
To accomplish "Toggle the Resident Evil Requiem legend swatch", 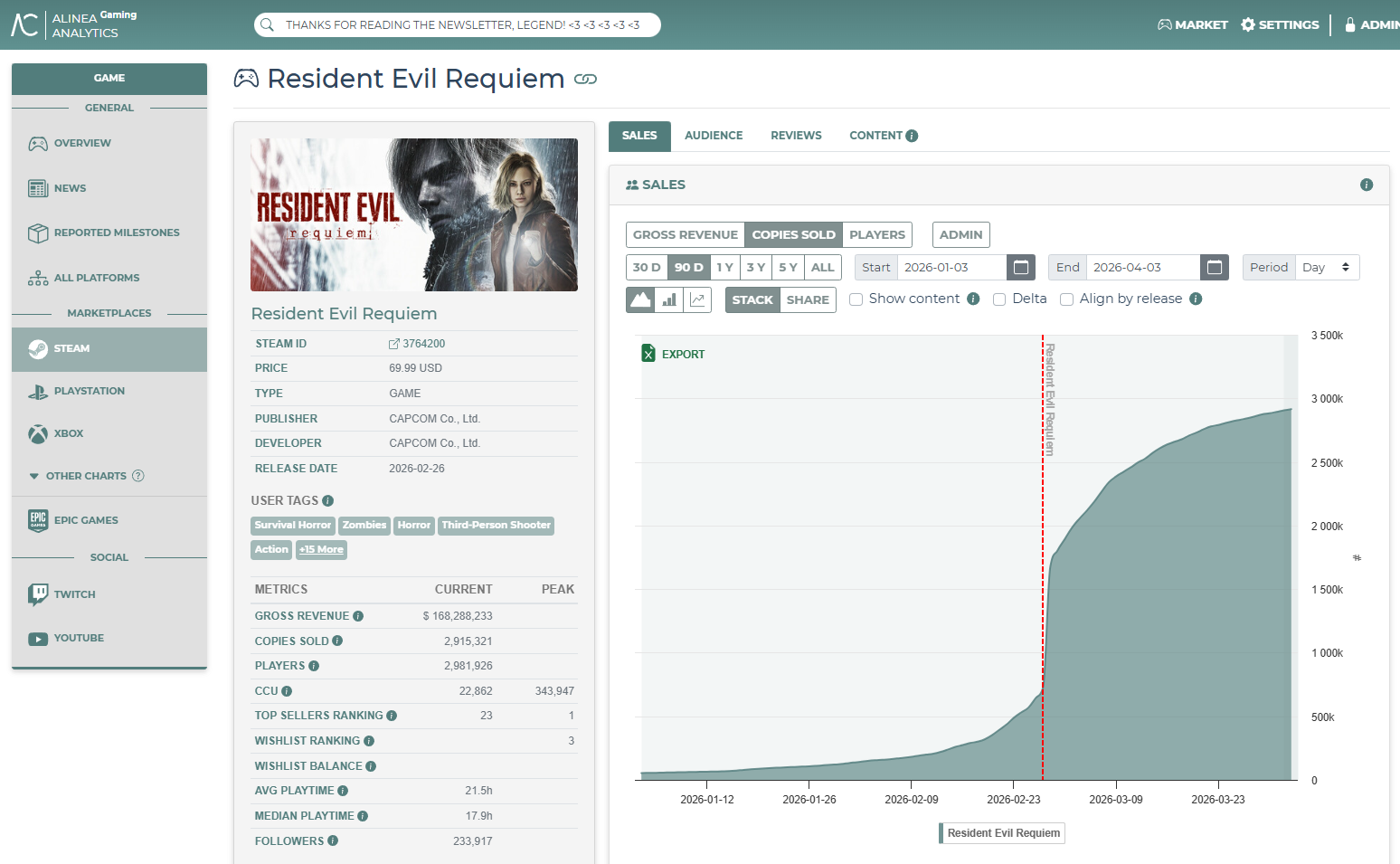I will [x=941, y=833].
